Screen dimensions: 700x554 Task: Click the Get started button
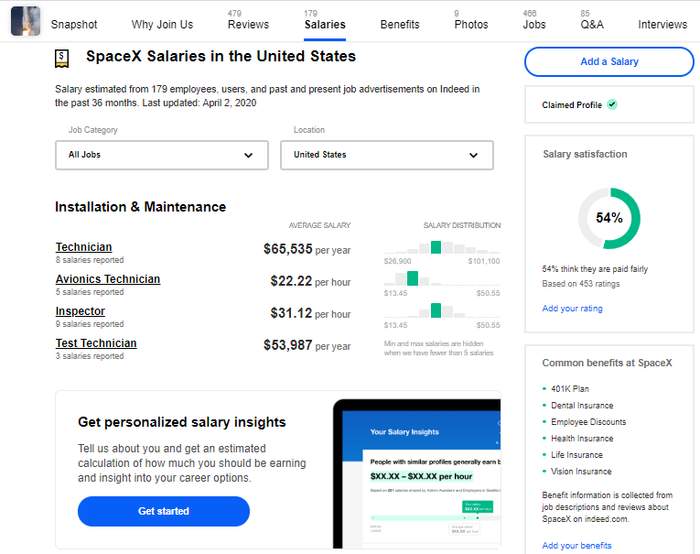point(164,511)
